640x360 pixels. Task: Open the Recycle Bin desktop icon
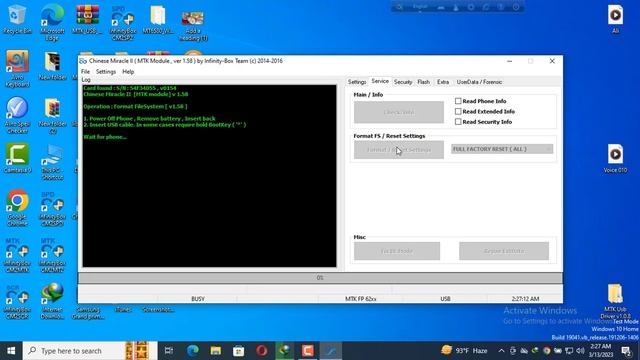coord(17,19)
